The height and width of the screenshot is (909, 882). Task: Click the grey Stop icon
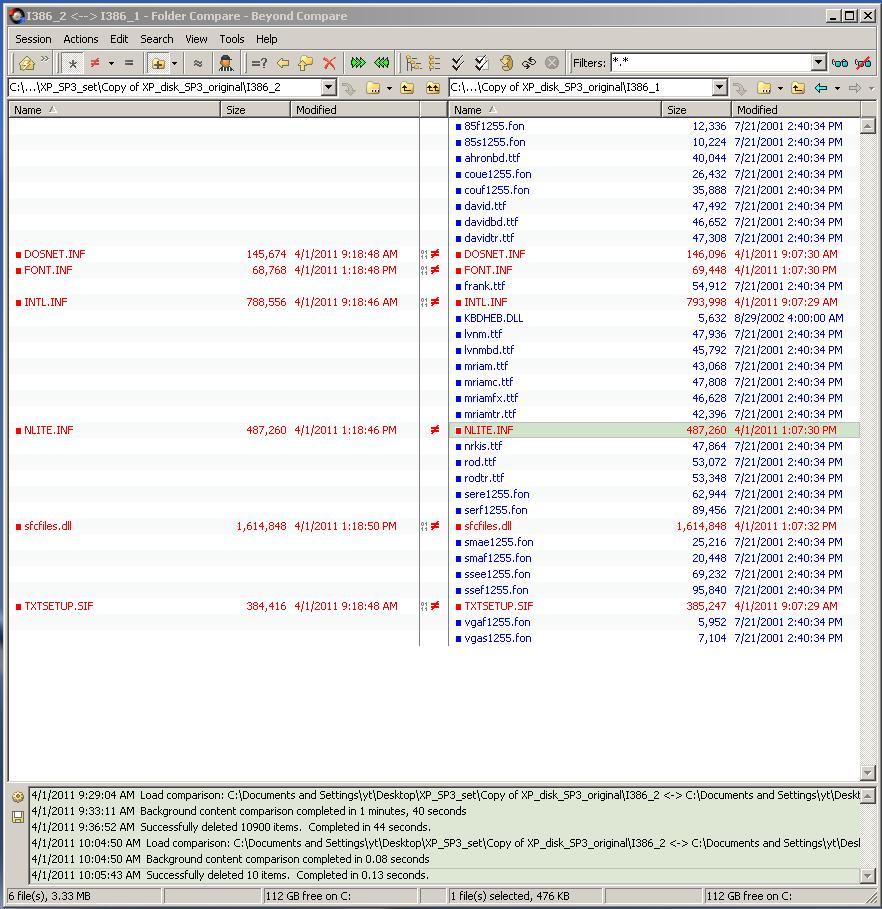552,63
